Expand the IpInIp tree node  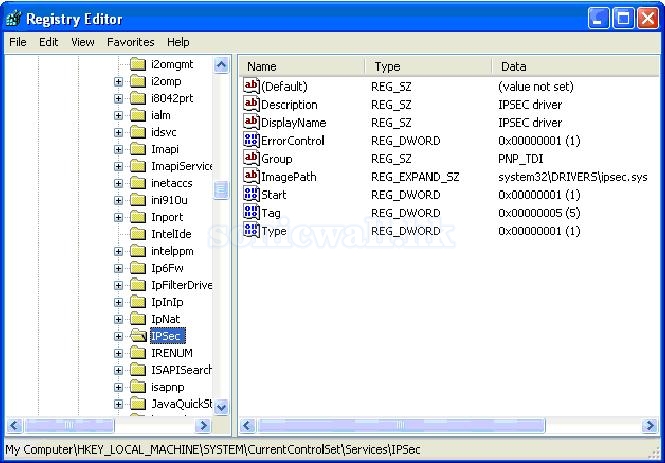point(118,302)
